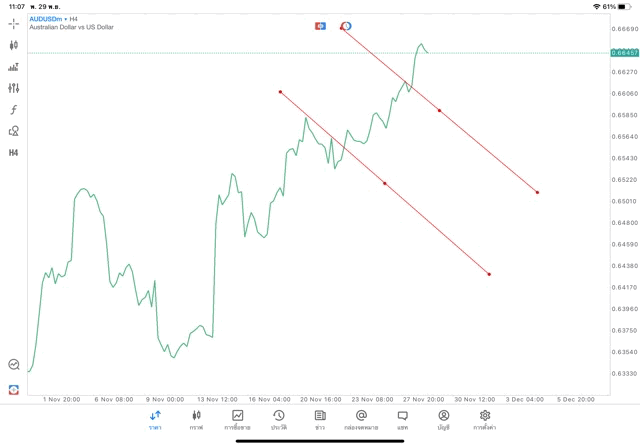Click the chart search icon at bottom left
This screenshot has height=447, width=640.
pos(14,365)
